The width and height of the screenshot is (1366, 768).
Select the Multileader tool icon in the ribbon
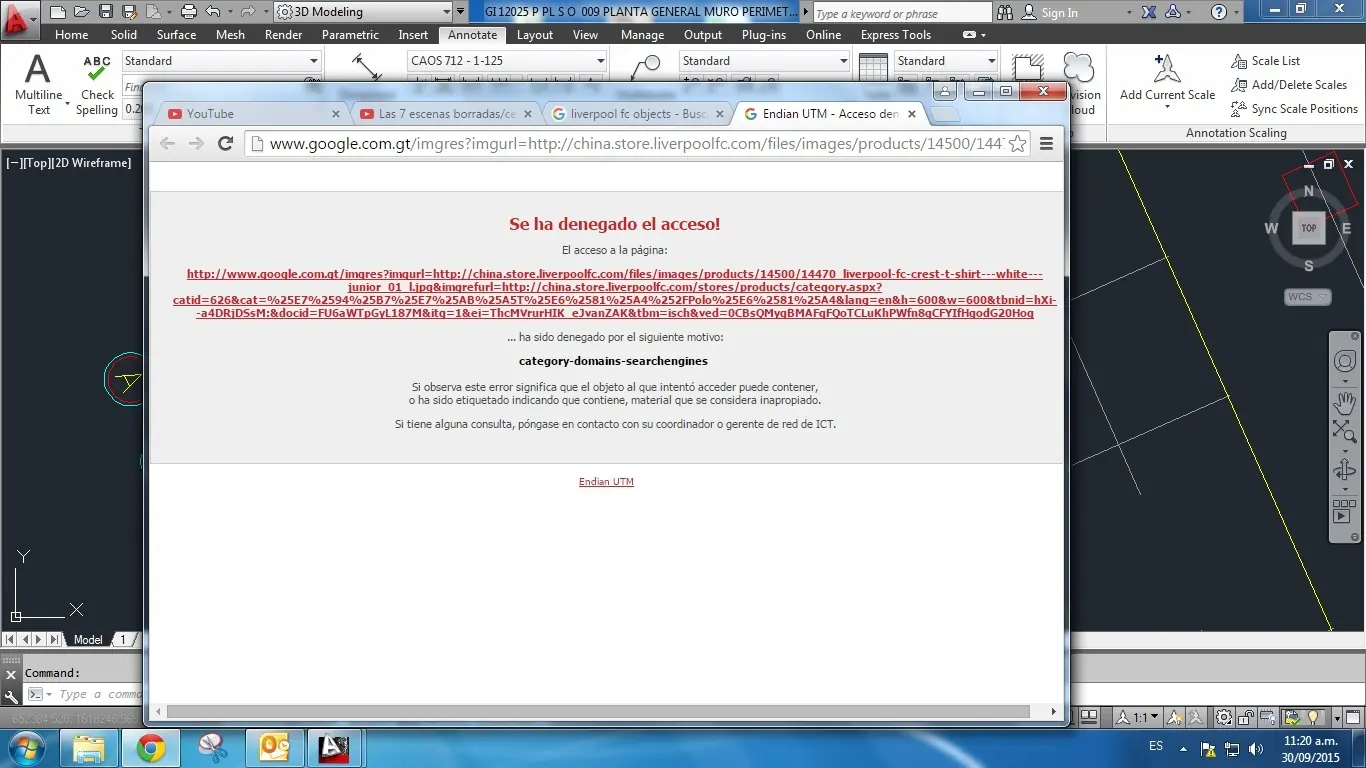648,67
